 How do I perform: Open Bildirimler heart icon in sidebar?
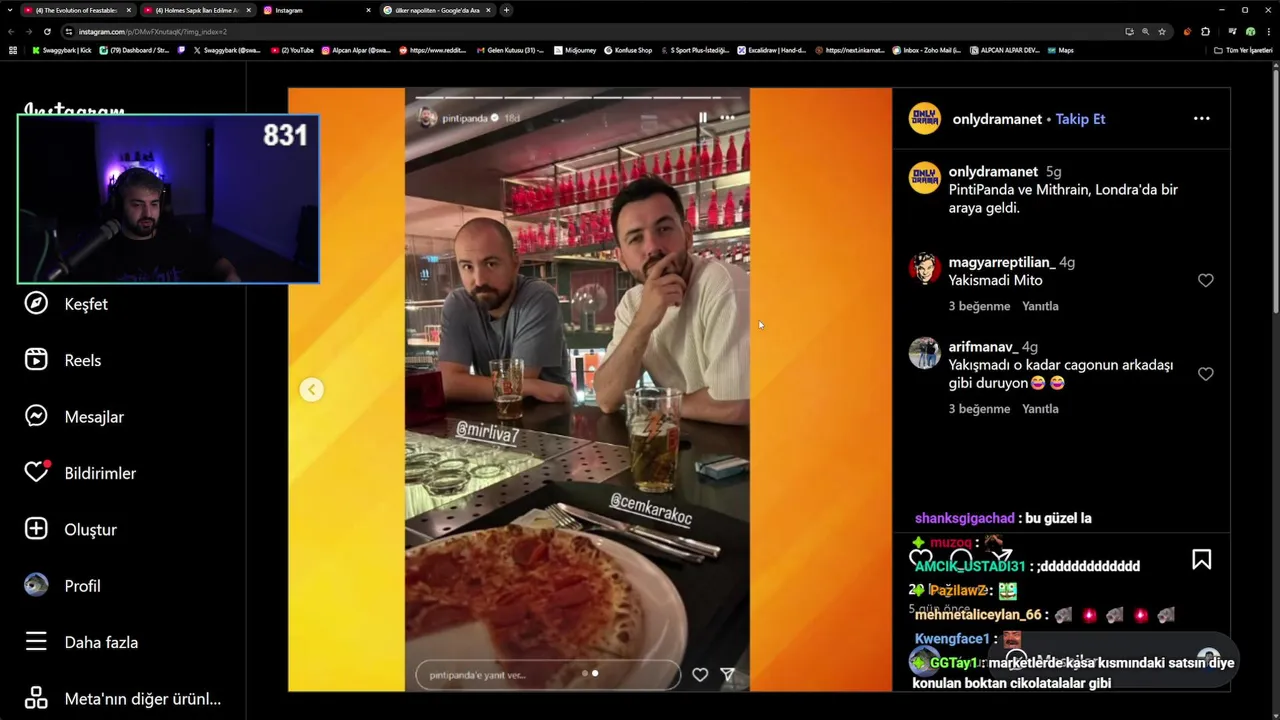coord(36,472)
